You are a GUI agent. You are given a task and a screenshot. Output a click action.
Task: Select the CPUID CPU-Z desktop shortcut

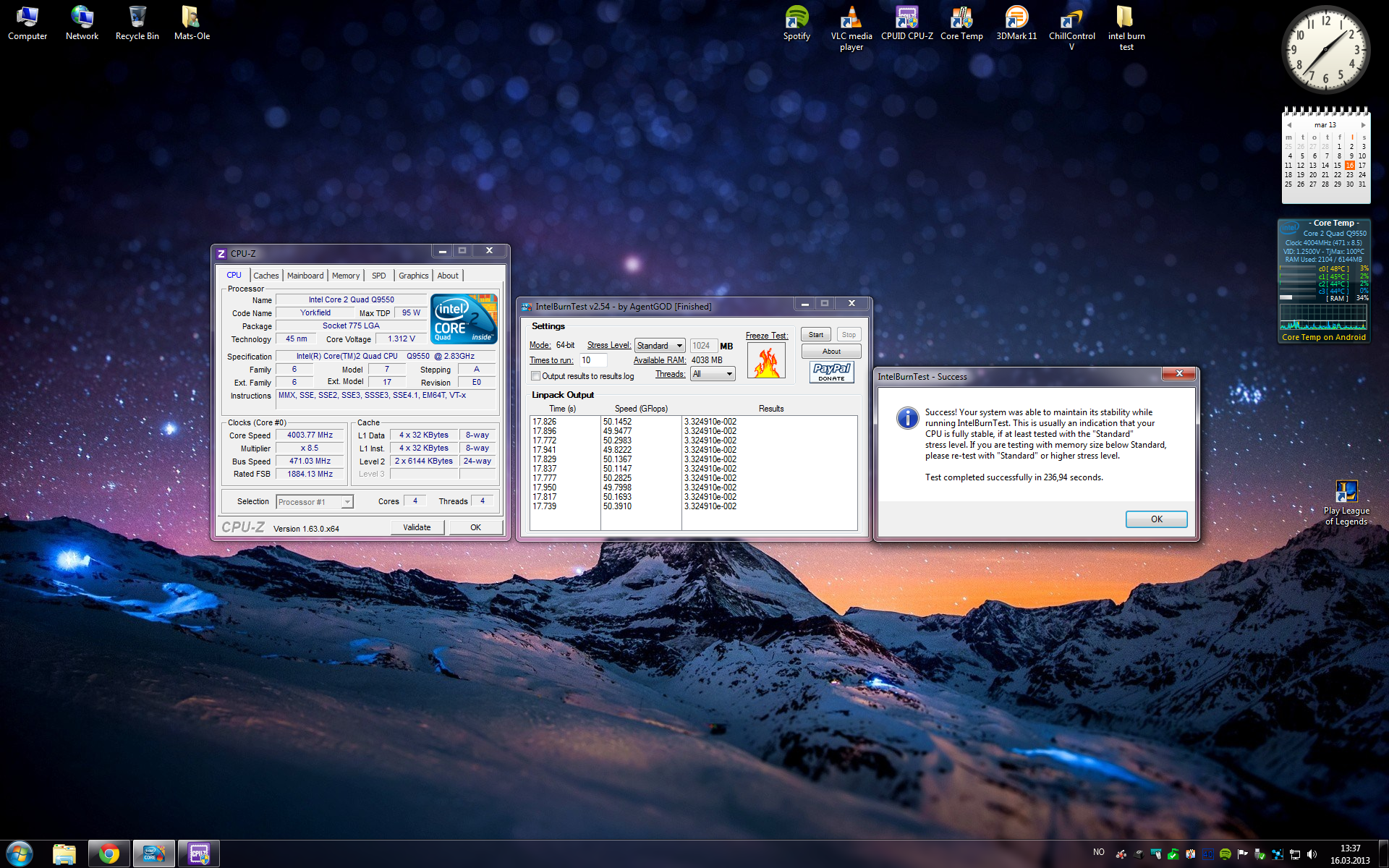[906, 23]
